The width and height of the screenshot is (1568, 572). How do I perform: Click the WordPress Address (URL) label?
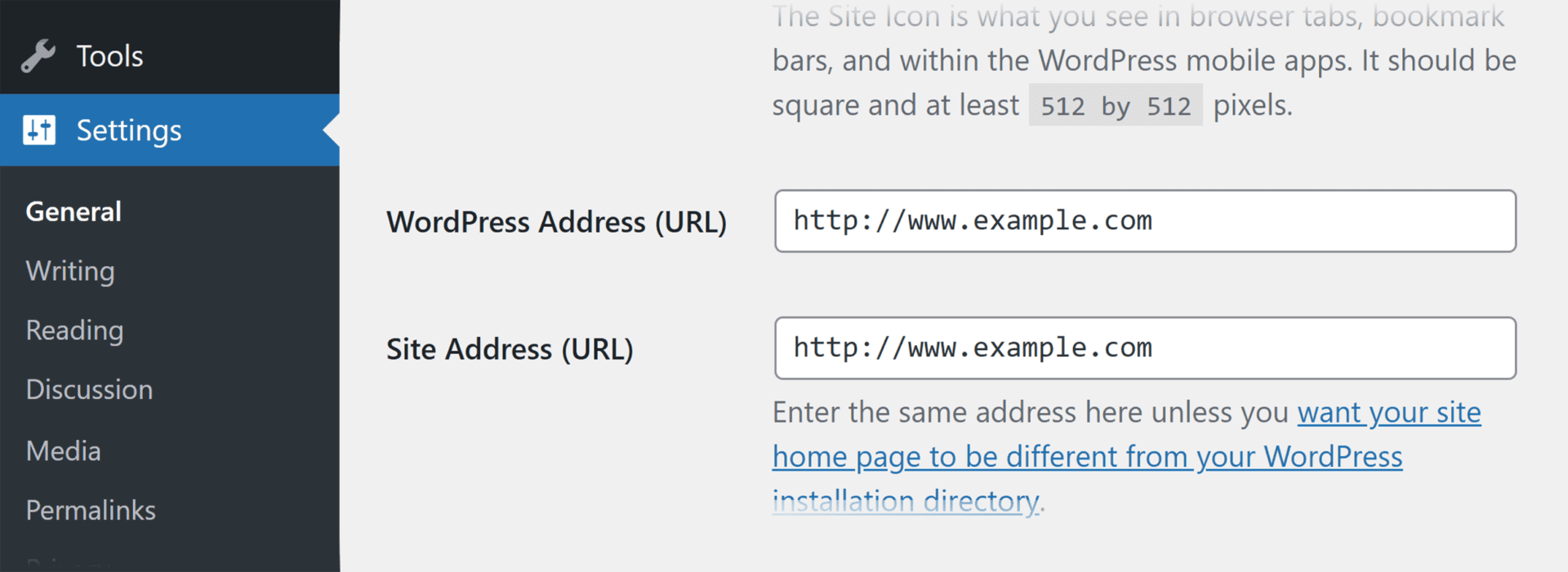(556, 222)
